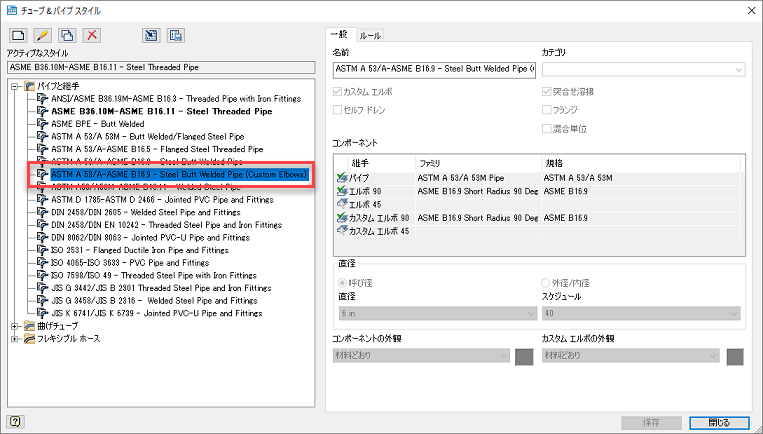Select ASME B36.10M-ASME B16.11 Steel Threaded Pipe

(x=162, y=111)
